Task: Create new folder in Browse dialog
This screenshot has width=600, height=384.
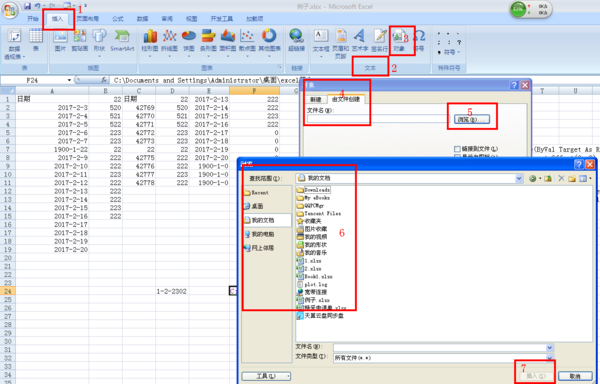Action: pos(572,178)
